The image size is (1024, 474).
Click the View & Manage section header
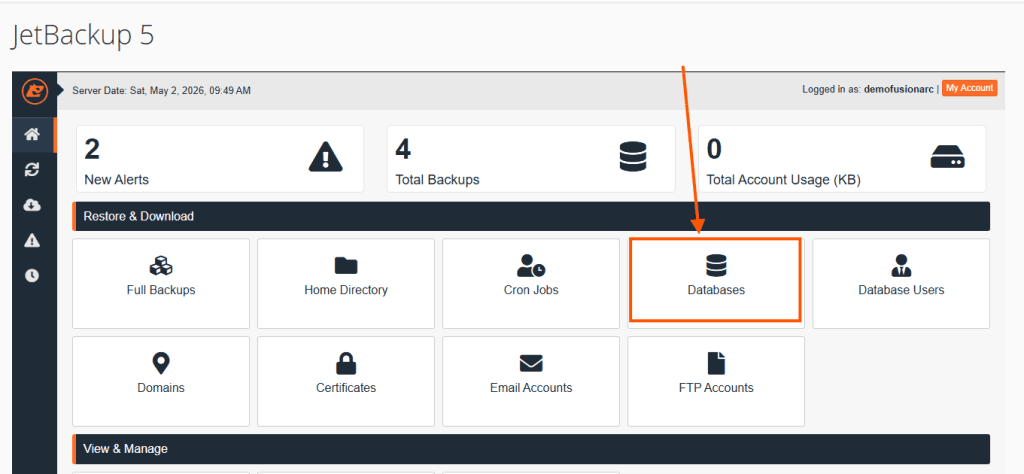[531, 449]
